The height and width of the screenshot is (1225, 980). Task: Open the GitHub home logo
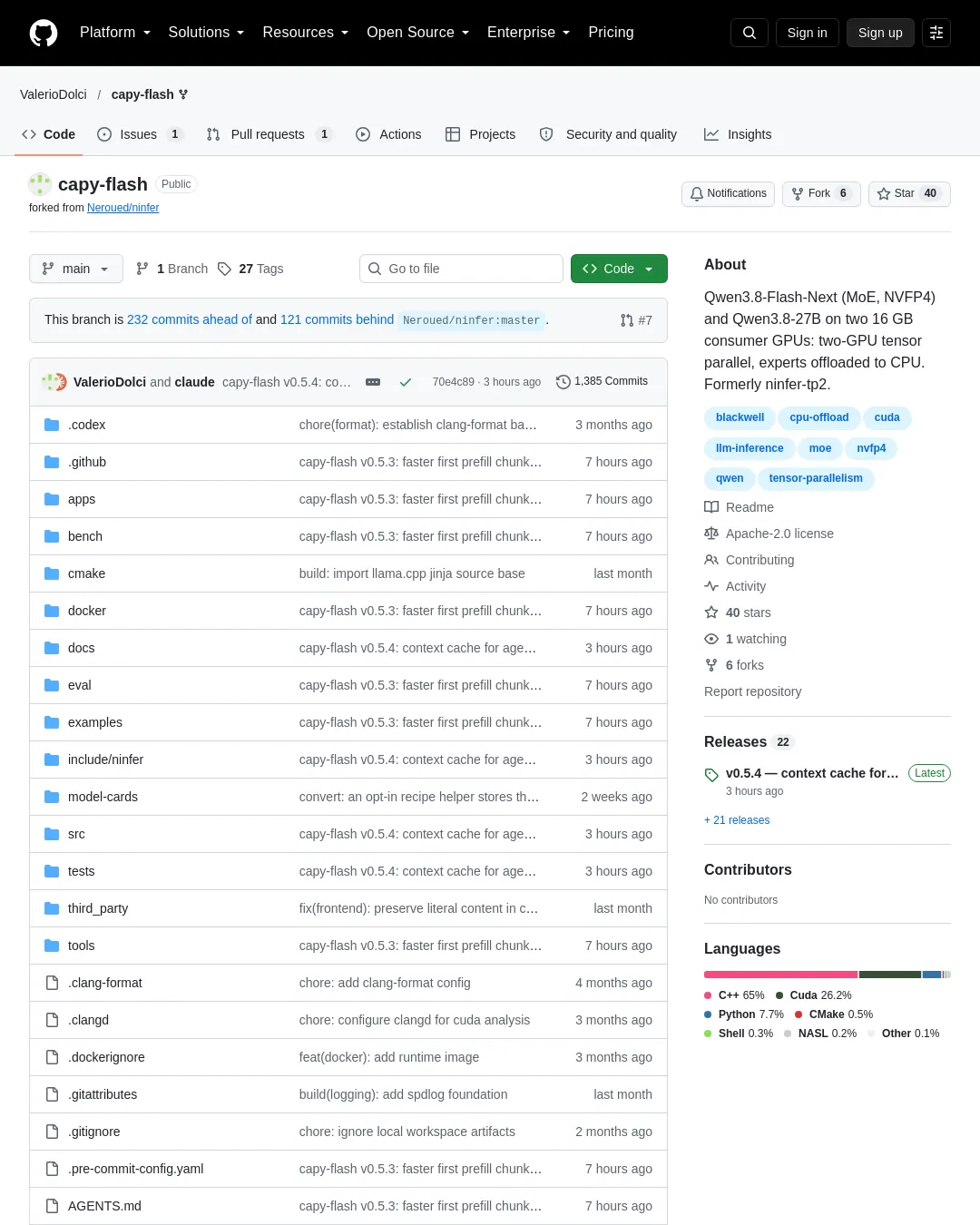point(44,33)
